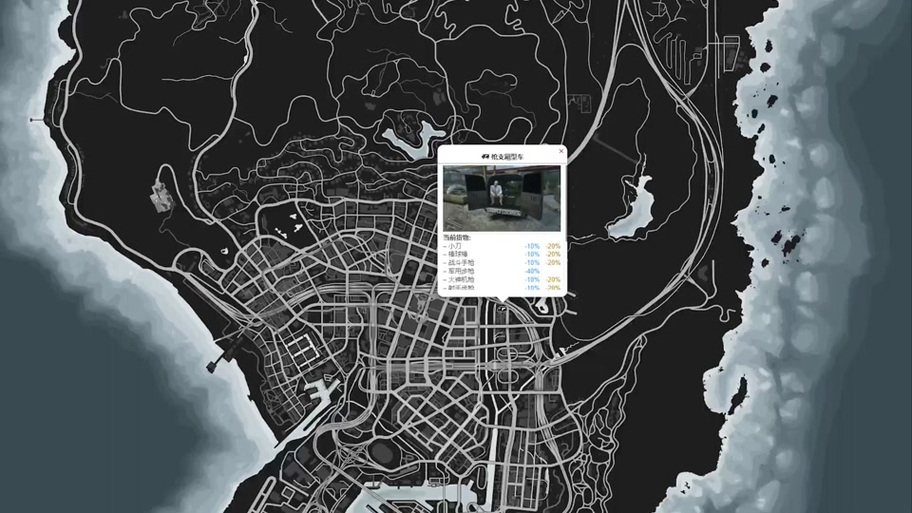Select the 军用步枪 item row
912x513 pixels.
click(502, 271)
